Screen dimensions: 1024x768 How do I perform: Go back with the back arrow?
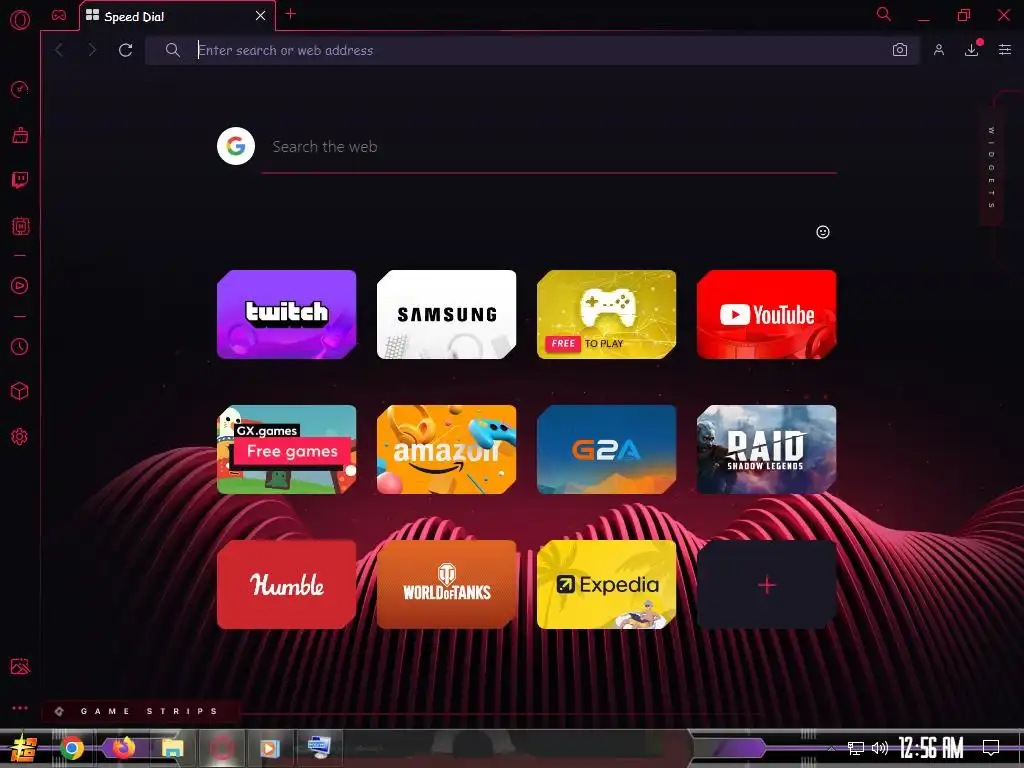(x=59, y=50)
